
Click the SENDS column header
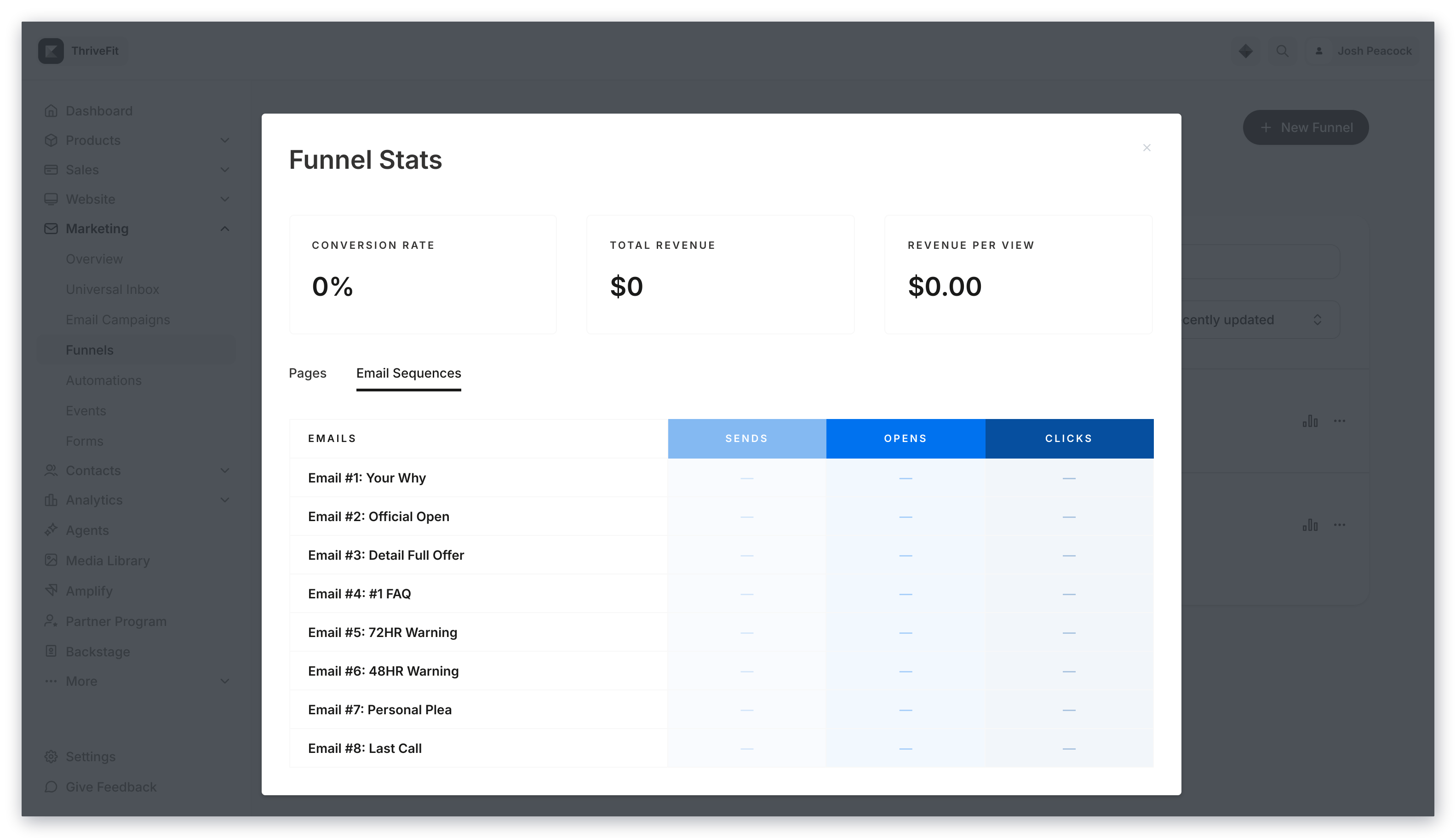pos(746,439)
